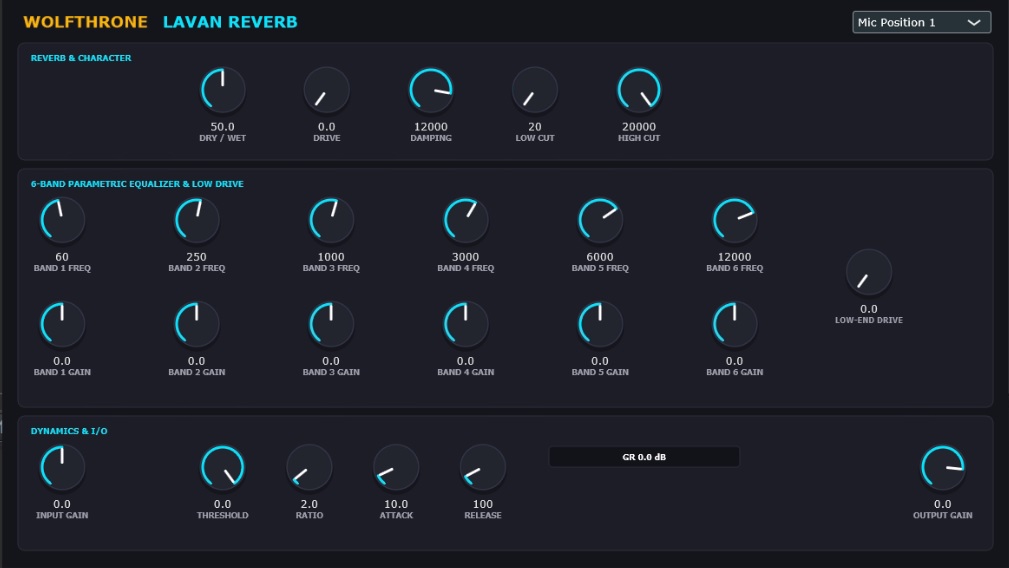Click the LAVAN REVERB title
Screen dimensions: 1009x568
click(x=230, y=22)
